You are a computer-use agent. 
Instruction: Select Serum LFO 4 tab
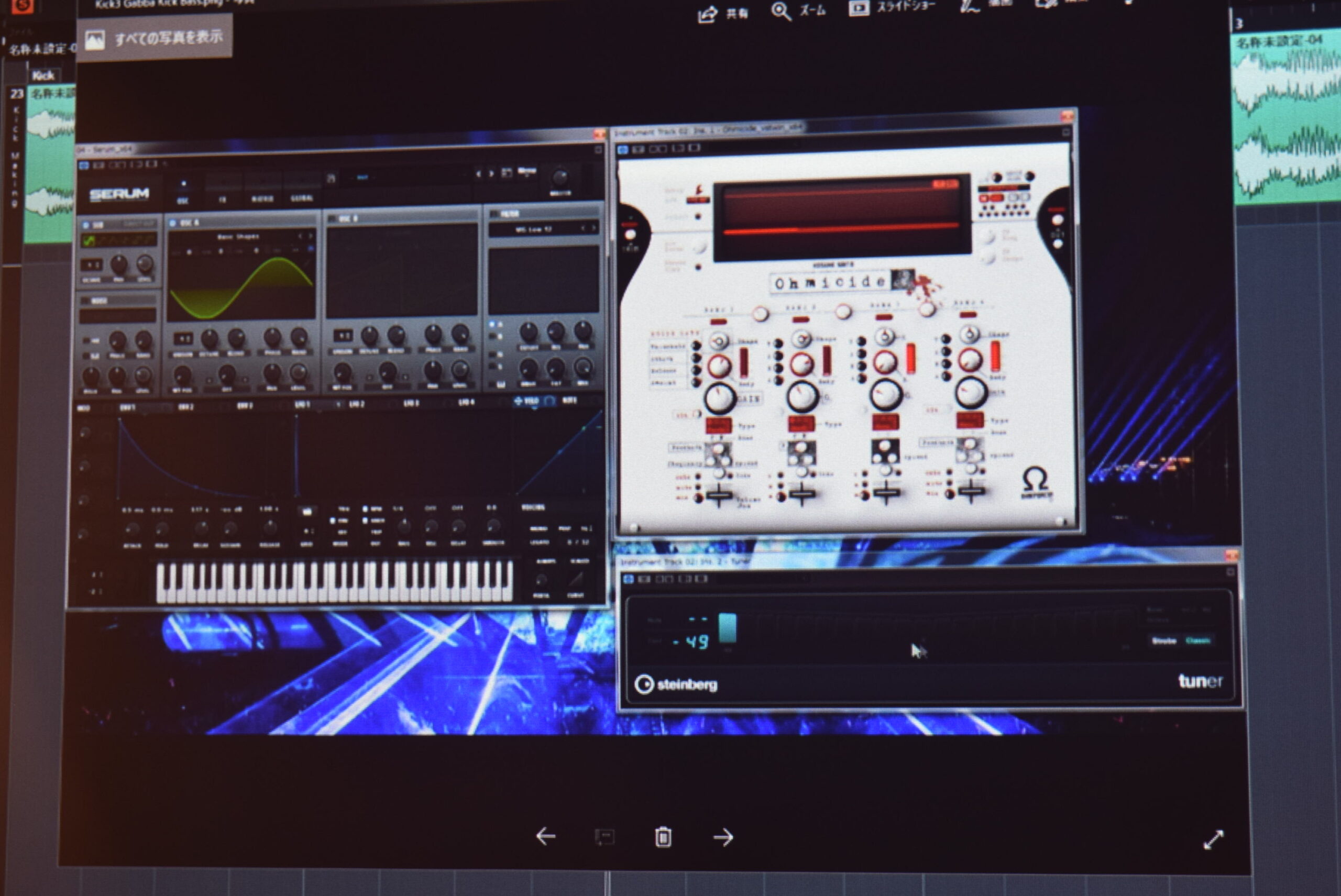click(x=466, y=403)
